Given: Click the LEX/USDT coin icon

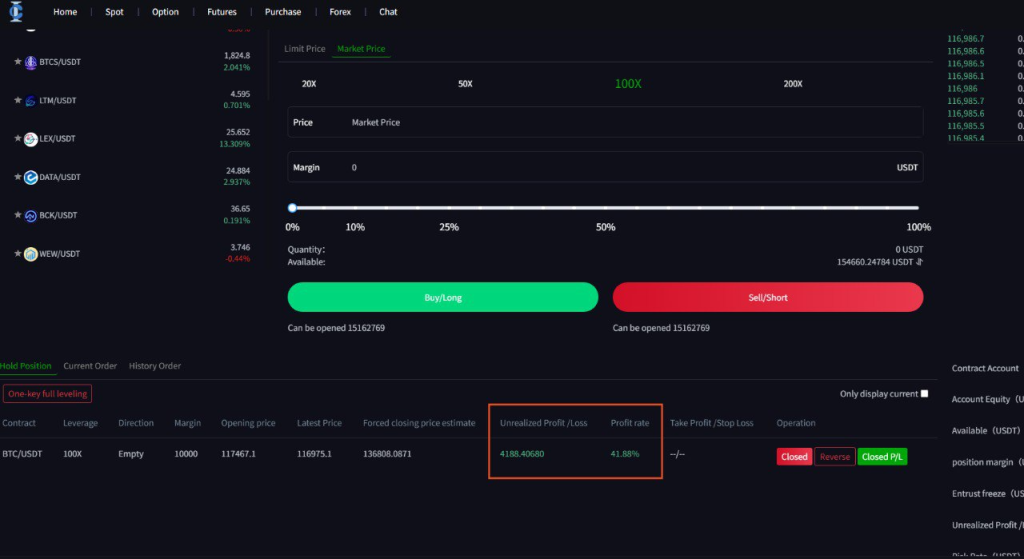Looking at the screenshot, I should click(x=30, y=139).
